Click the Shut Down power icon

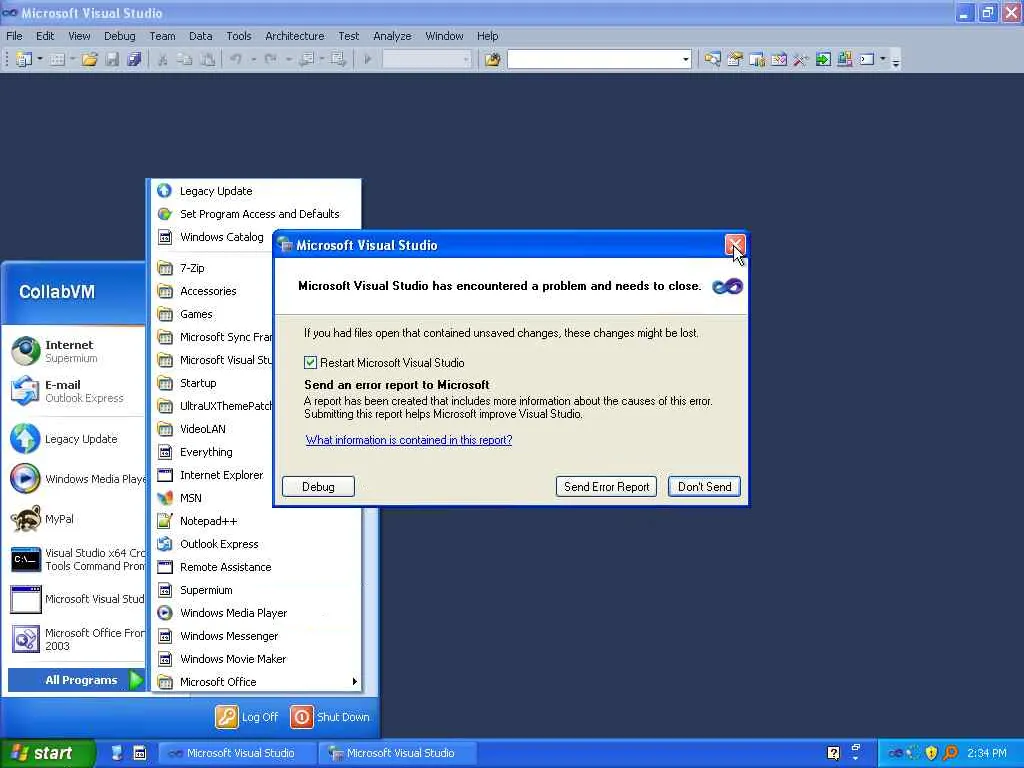point(302,716)
